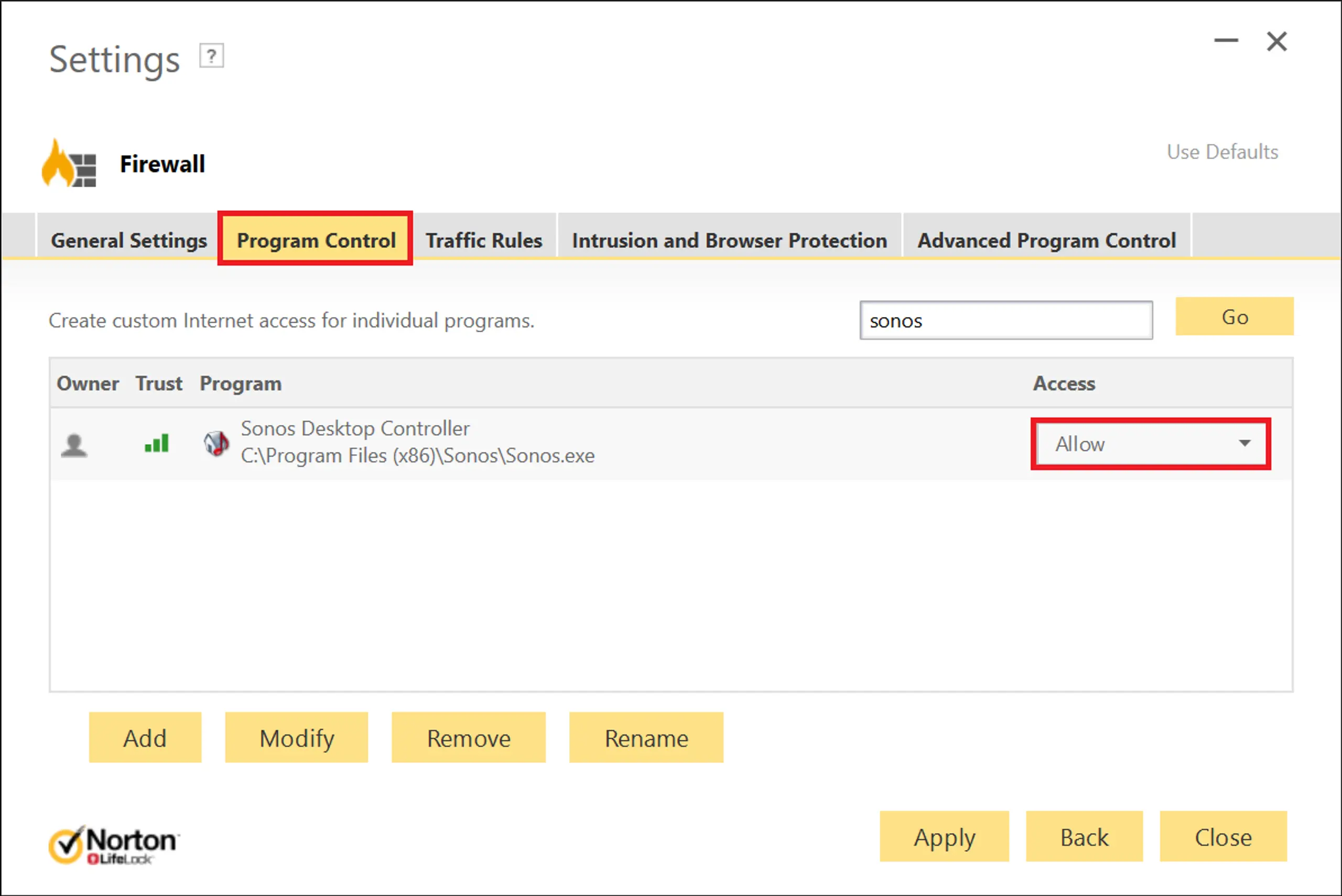Switch to the General Settings tab

pos(128,241)
